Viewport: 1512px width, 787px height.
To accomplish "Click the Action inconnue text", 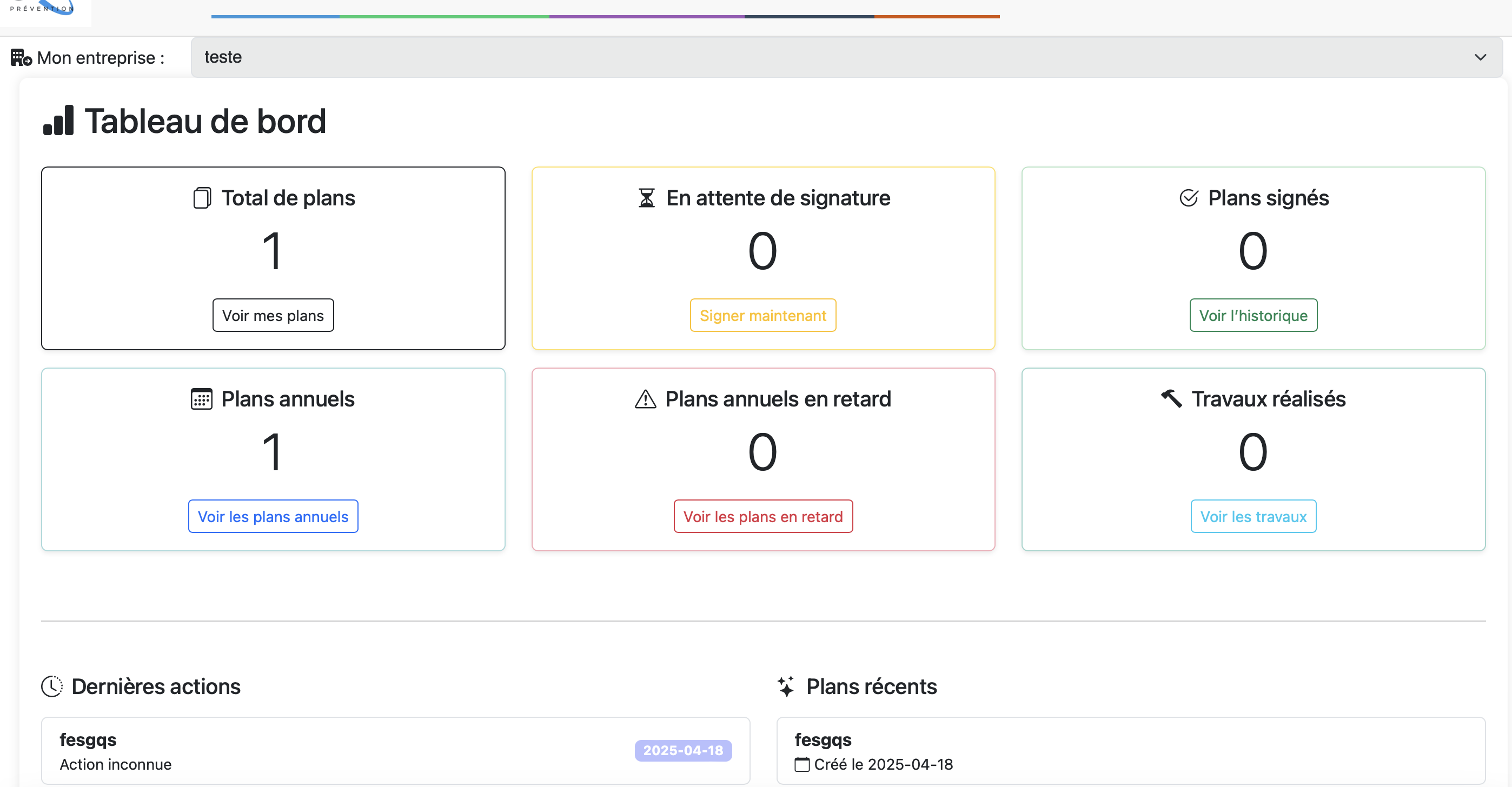I will pyautogui.click(x=116, y=764).
